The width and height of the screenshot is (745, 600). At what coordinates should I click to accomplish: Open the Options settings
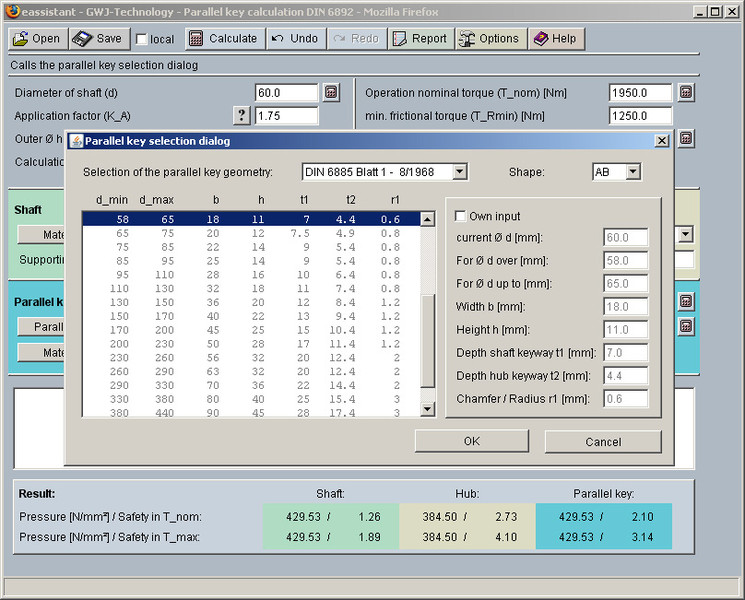coord(489,39)
